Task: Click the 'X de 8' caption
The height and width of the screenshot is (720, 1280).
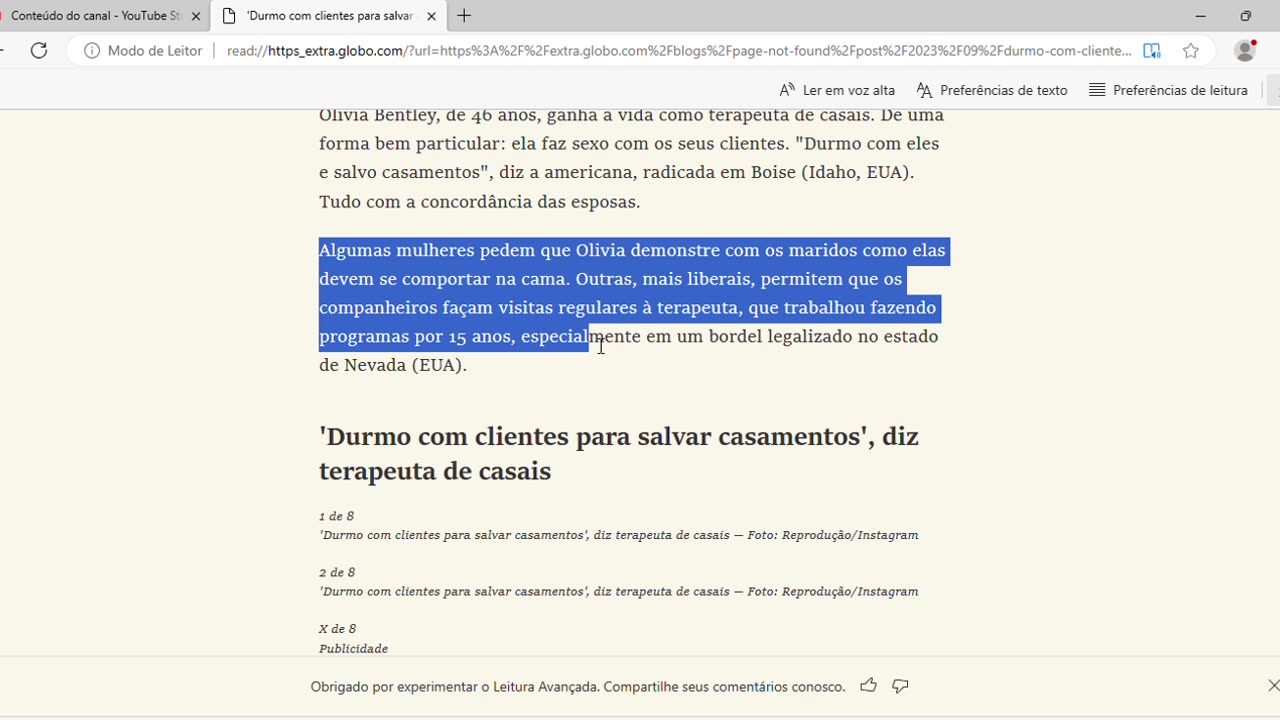Action: (337, 629)
